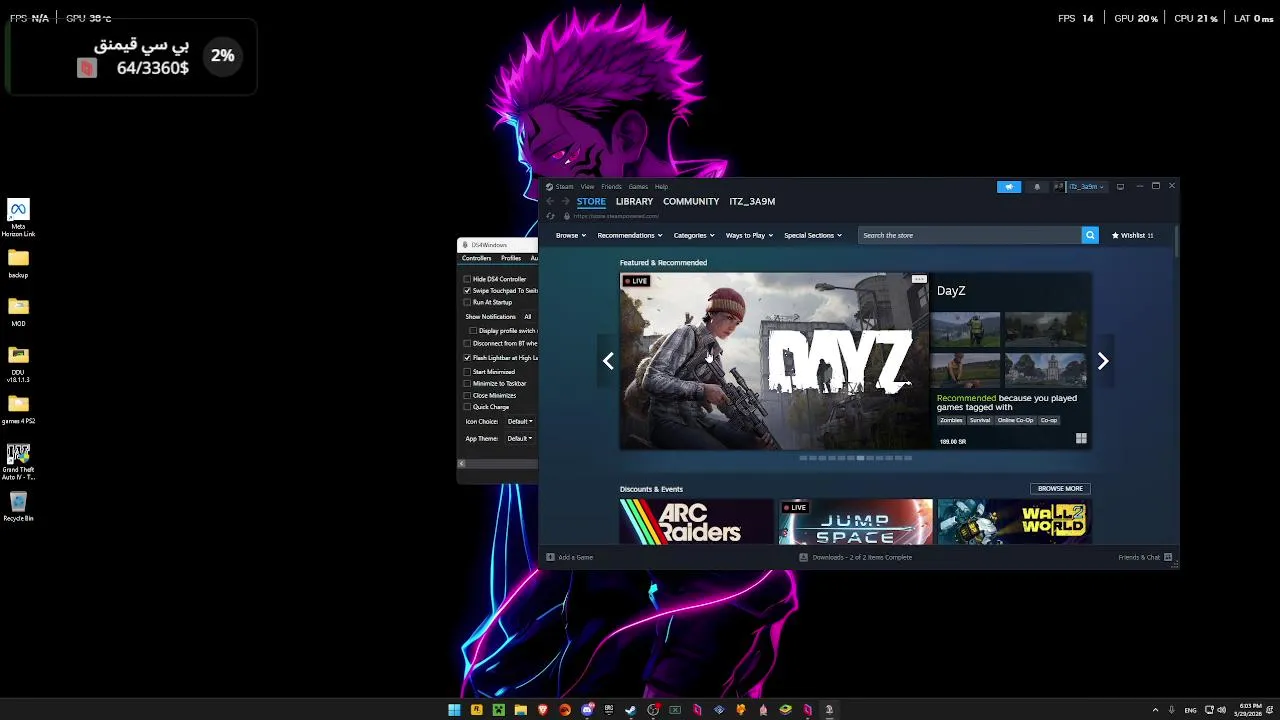Open File Explorer in taskbar
1280x720 pixels.
pos(520,710)
